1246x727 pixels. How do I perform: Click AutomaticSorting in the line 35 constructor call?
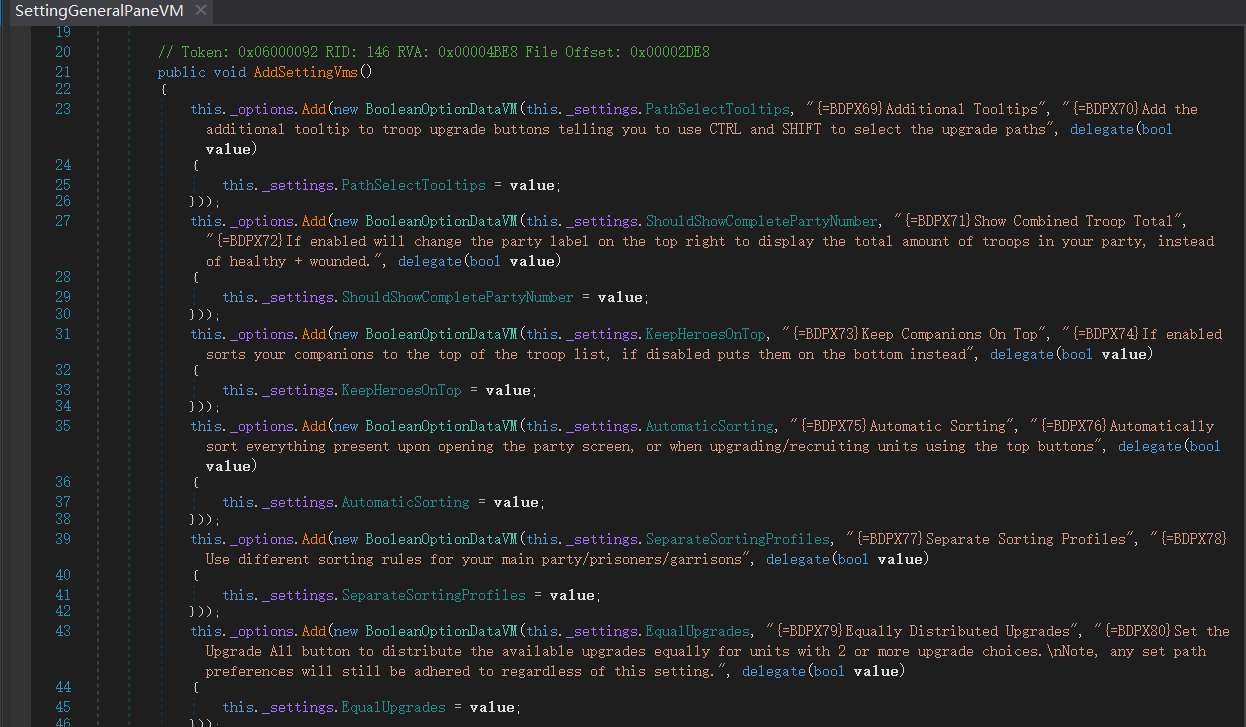(710, 426)
